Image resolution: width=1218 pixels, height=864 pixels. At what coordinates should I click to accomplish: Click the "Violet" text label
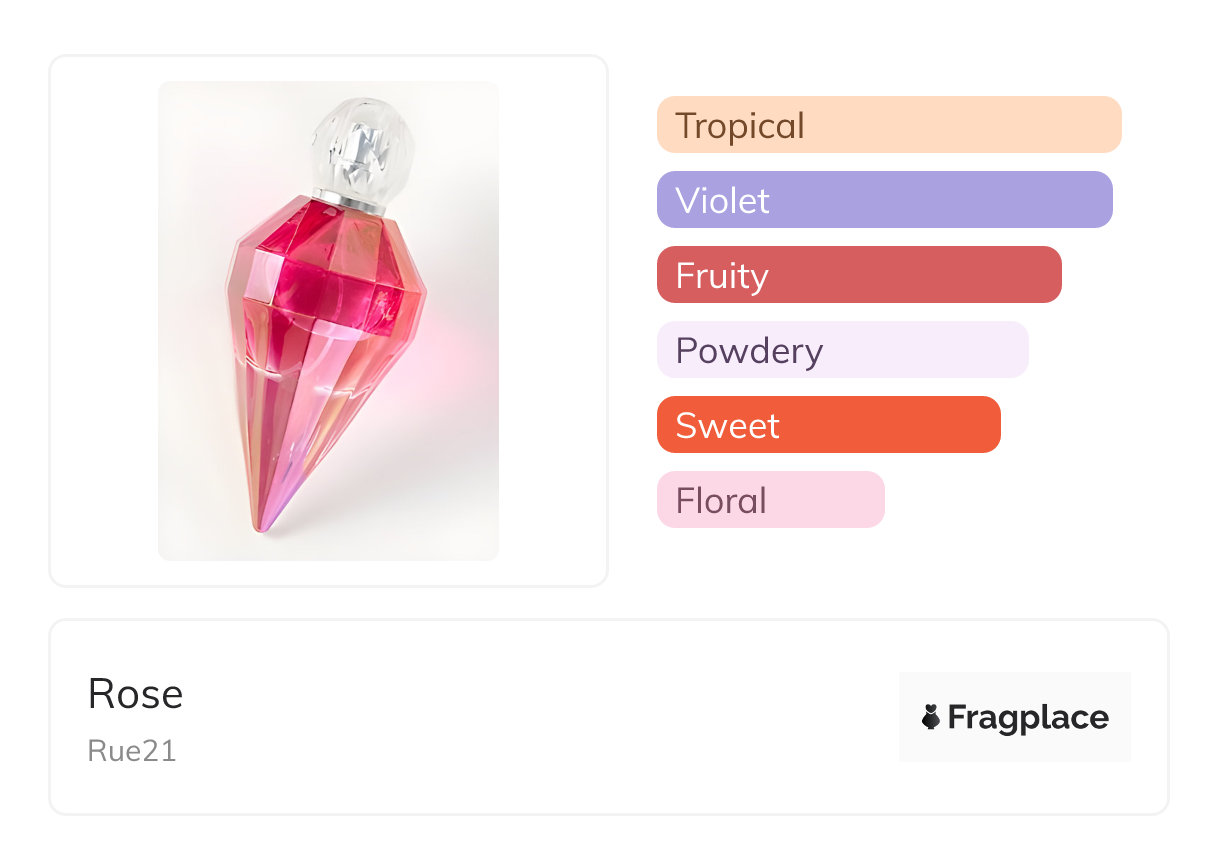click(722, 201)
